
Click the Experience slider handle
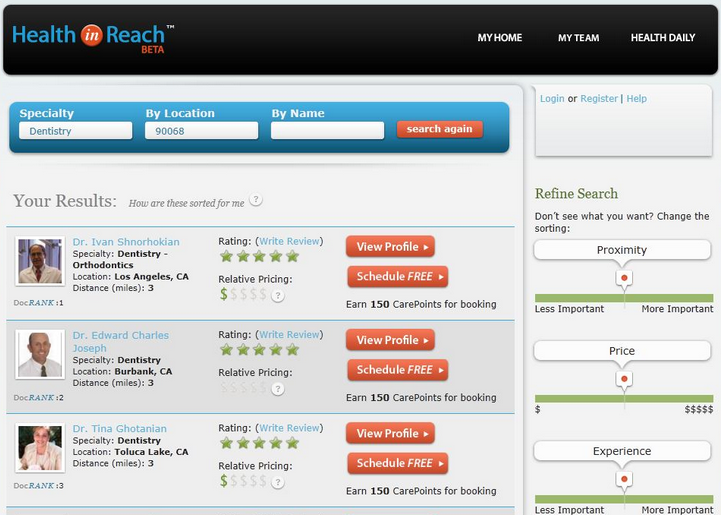pos(624,480)
